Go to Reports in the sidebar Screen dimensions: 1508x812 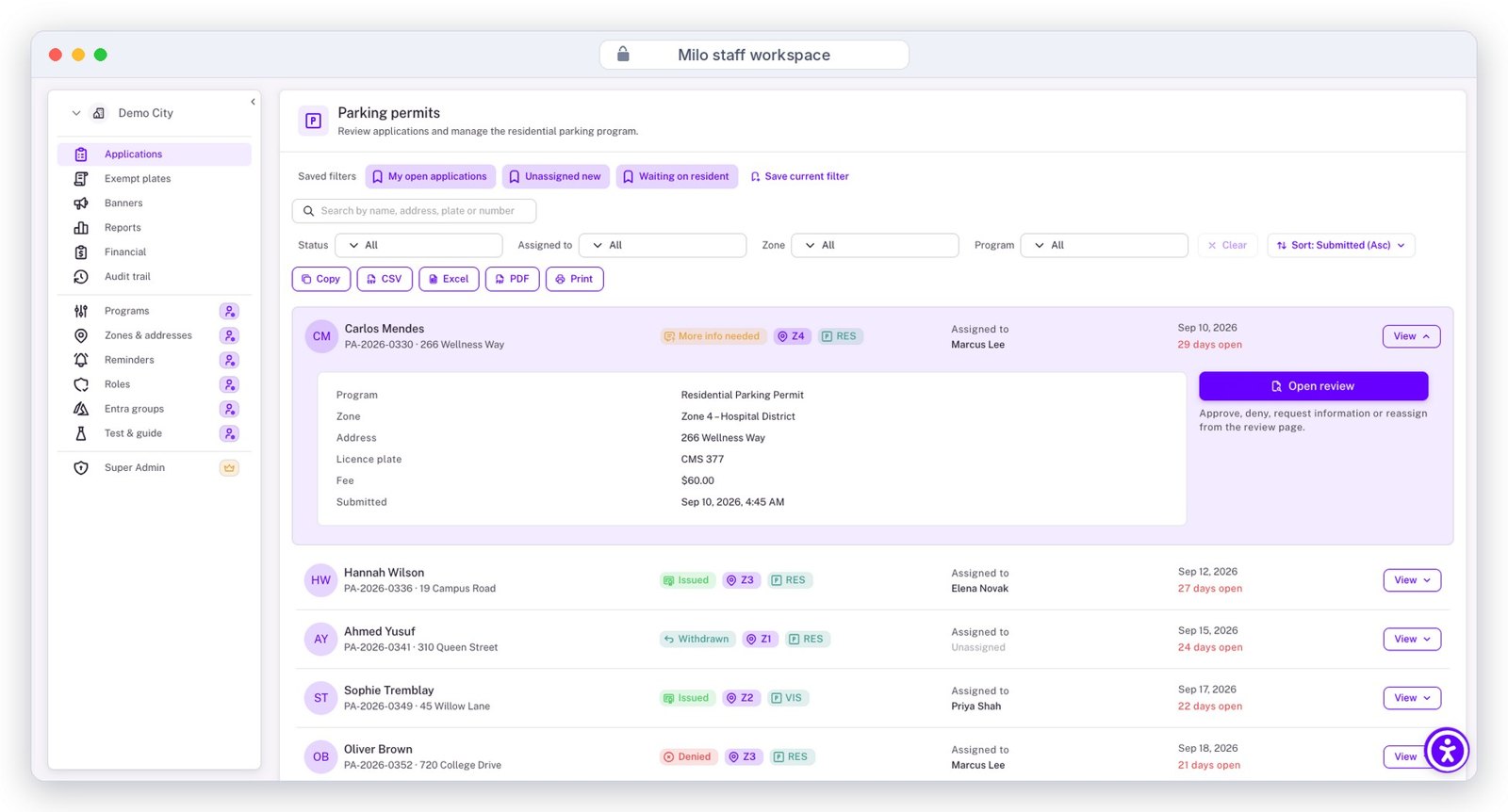(155, 228)
